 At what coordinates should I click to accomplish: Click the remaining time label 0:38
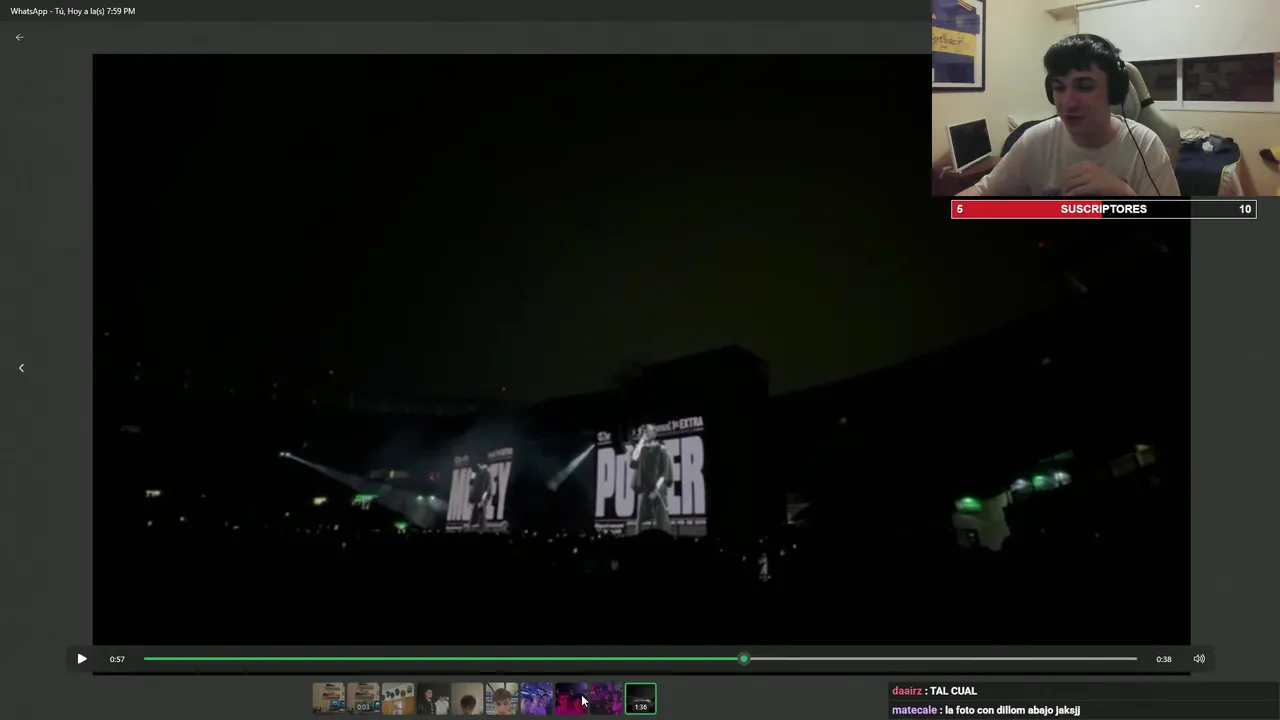click(1164, 659)
